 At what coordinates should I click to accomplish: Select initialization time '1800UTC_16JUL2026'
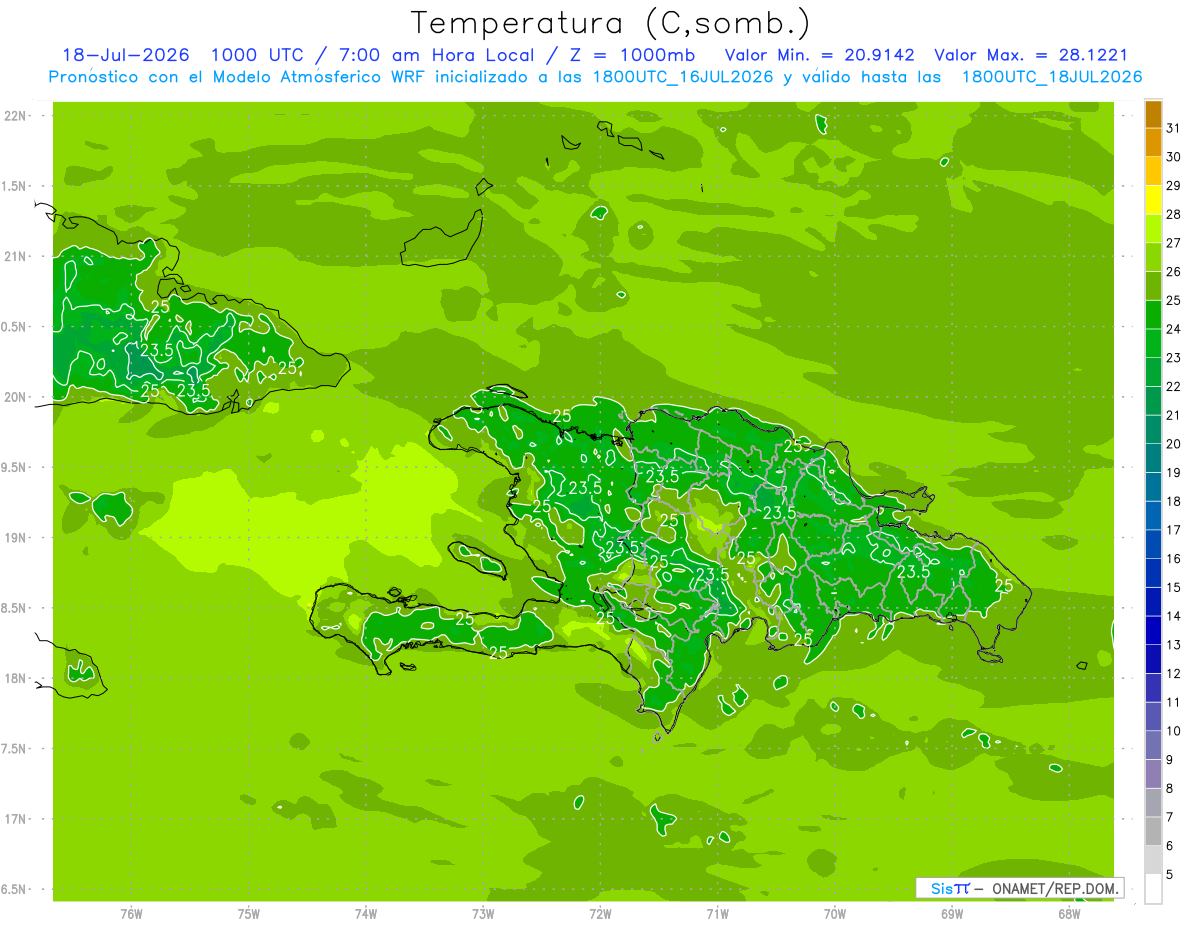(684, 76)
